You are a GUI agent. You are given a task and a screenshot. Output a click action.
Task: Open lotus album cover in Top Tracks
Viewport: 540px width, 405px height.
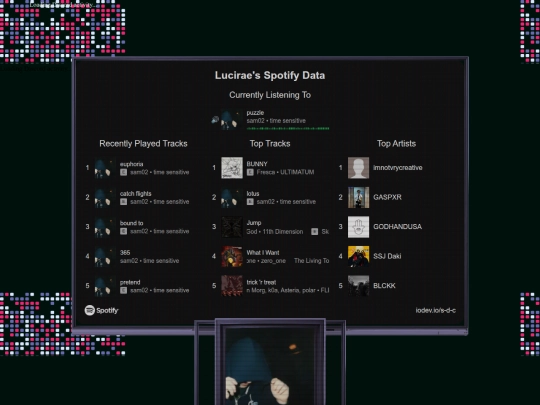[x=232, y=197]
